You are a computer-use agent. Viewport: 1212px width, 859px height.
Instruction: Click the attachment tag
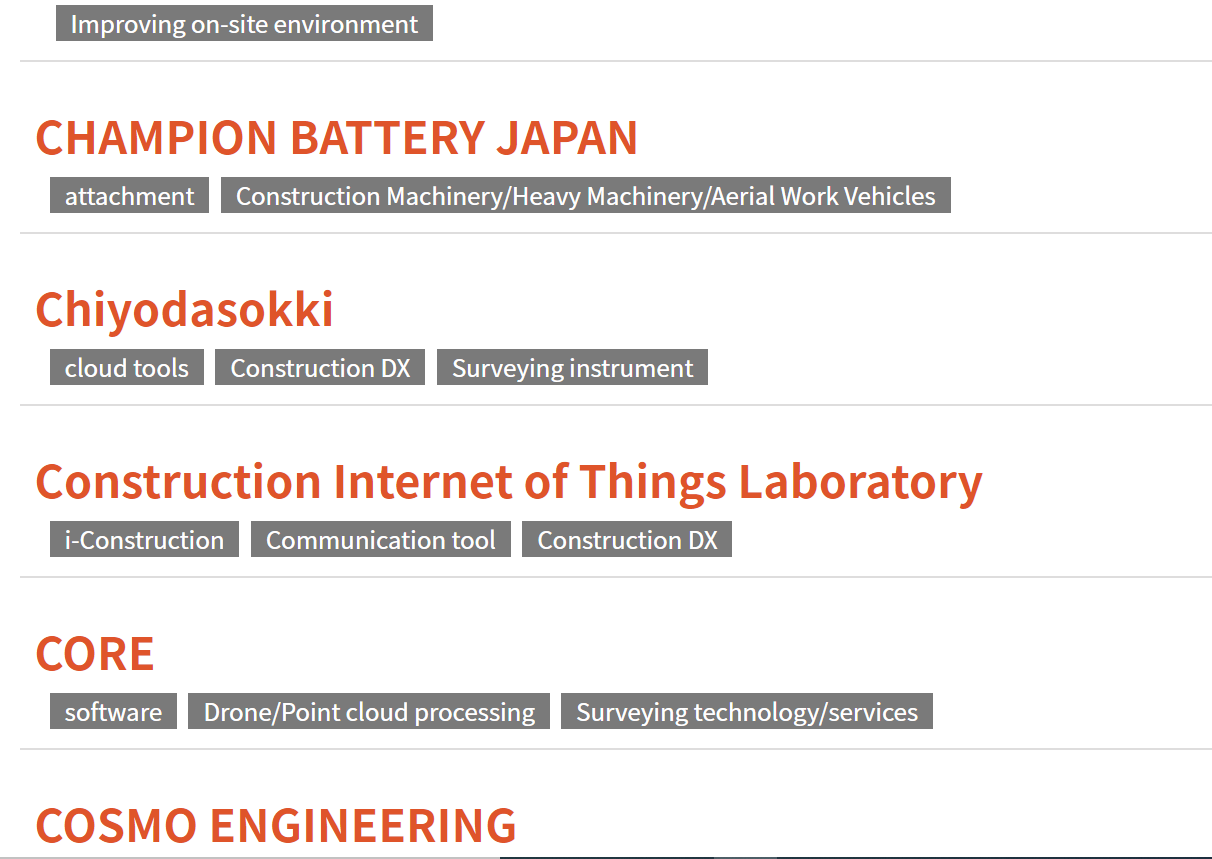[x=129, y=196]
